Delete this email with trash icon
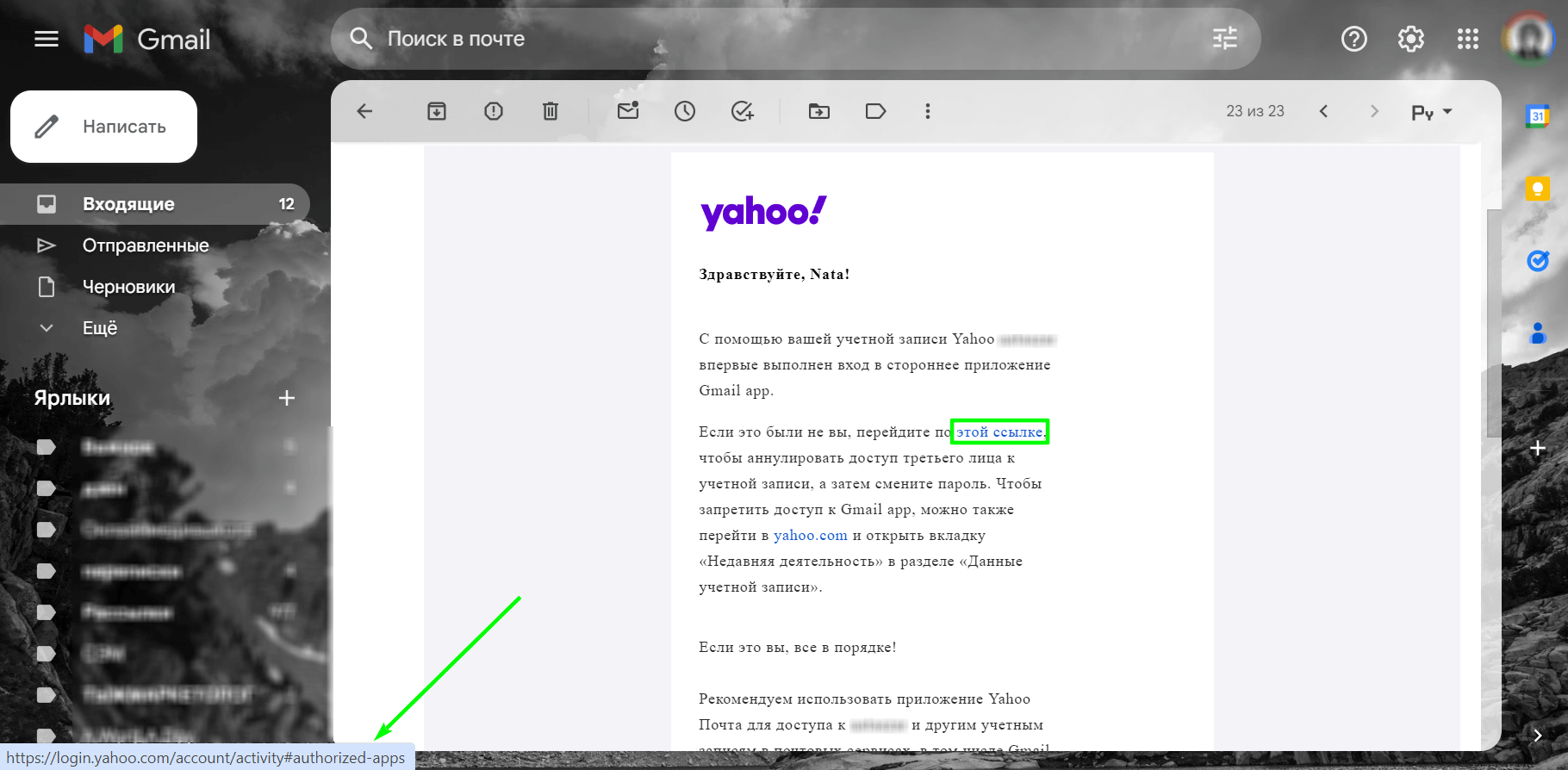This screenshot has width=1568, height=770. pyautogui.click(x=551, y=111)
